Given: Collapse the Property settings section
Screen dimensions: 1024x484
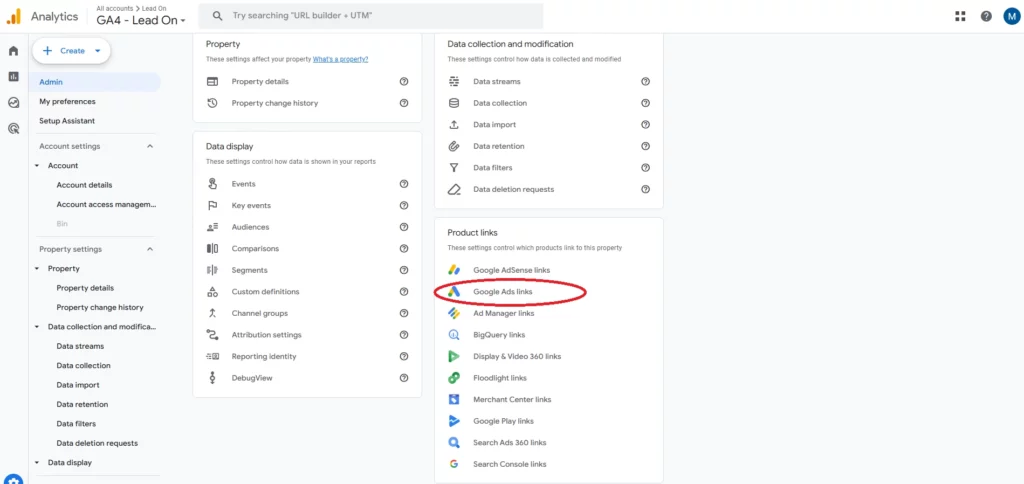Looking at the screenshot, I should (x=150, y=249).
